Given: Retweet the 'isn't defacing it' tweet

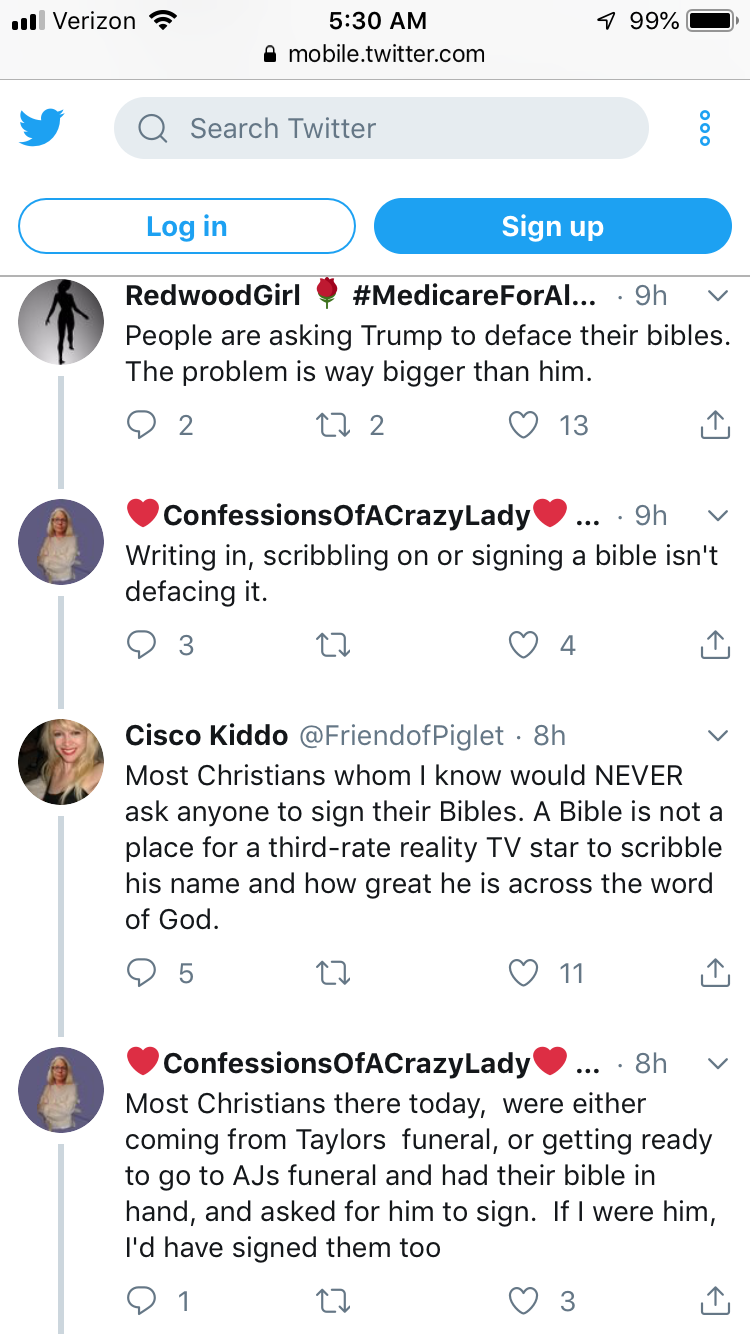Looking at the screenshot, I should pyautogui.click(x=332, y=646).
